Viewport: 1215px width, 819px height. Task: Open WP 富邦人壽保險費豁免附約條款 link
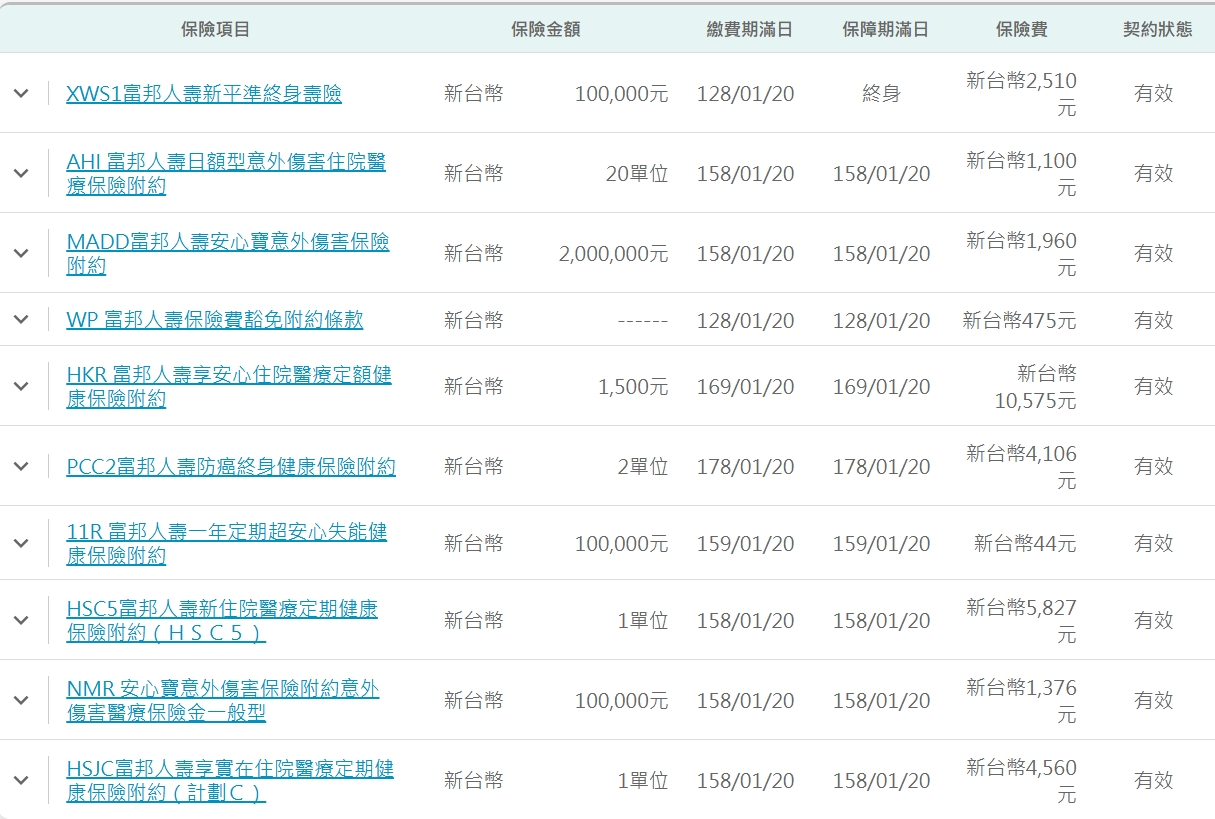point(215,320)
